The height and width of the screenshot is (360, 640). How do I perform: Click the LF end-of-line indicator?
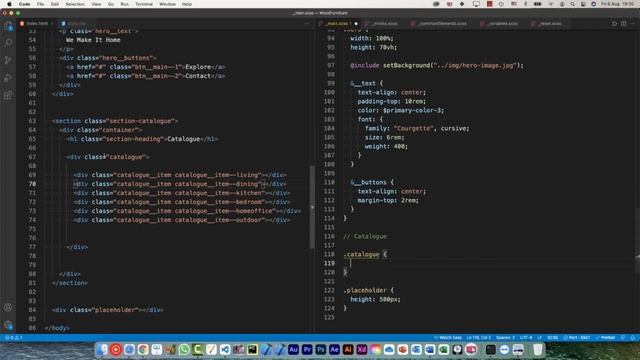(540, 338)
